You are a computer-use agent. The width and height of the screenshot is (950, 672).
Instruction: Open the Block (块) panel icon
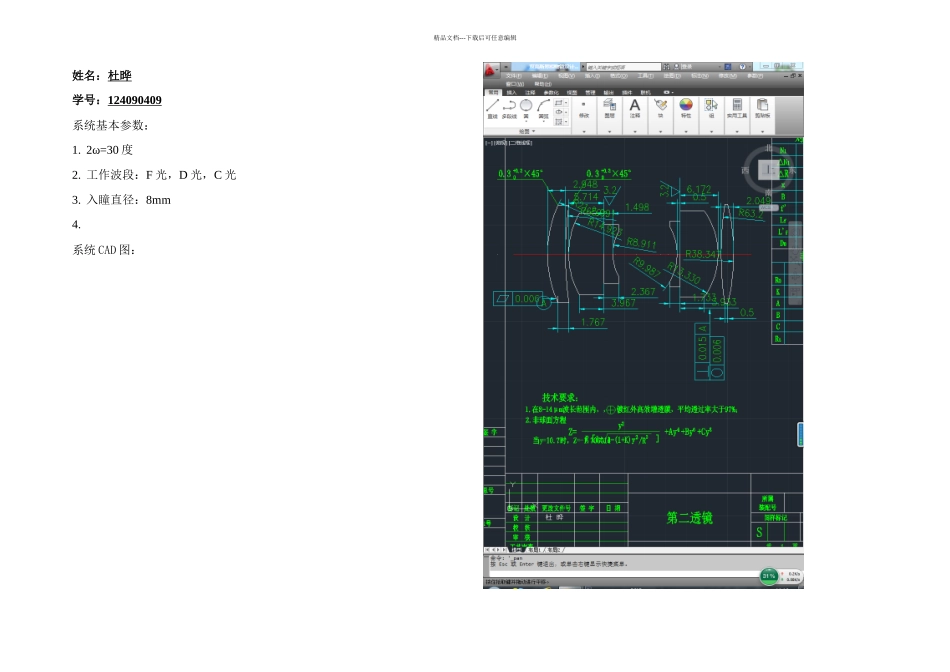[660, 105]
